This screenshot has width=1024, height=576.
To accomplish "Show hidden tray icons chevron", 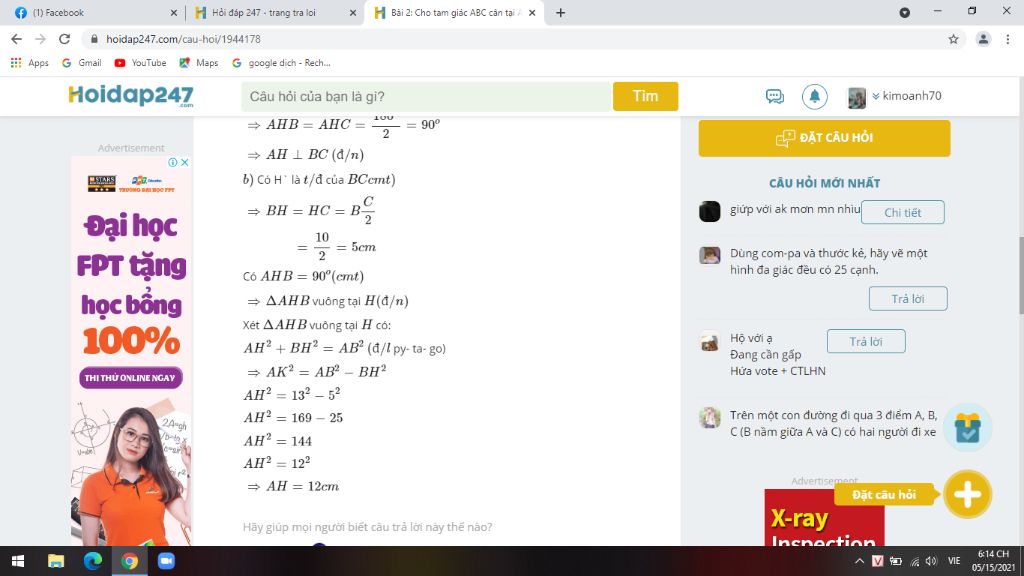I will 859,561.
